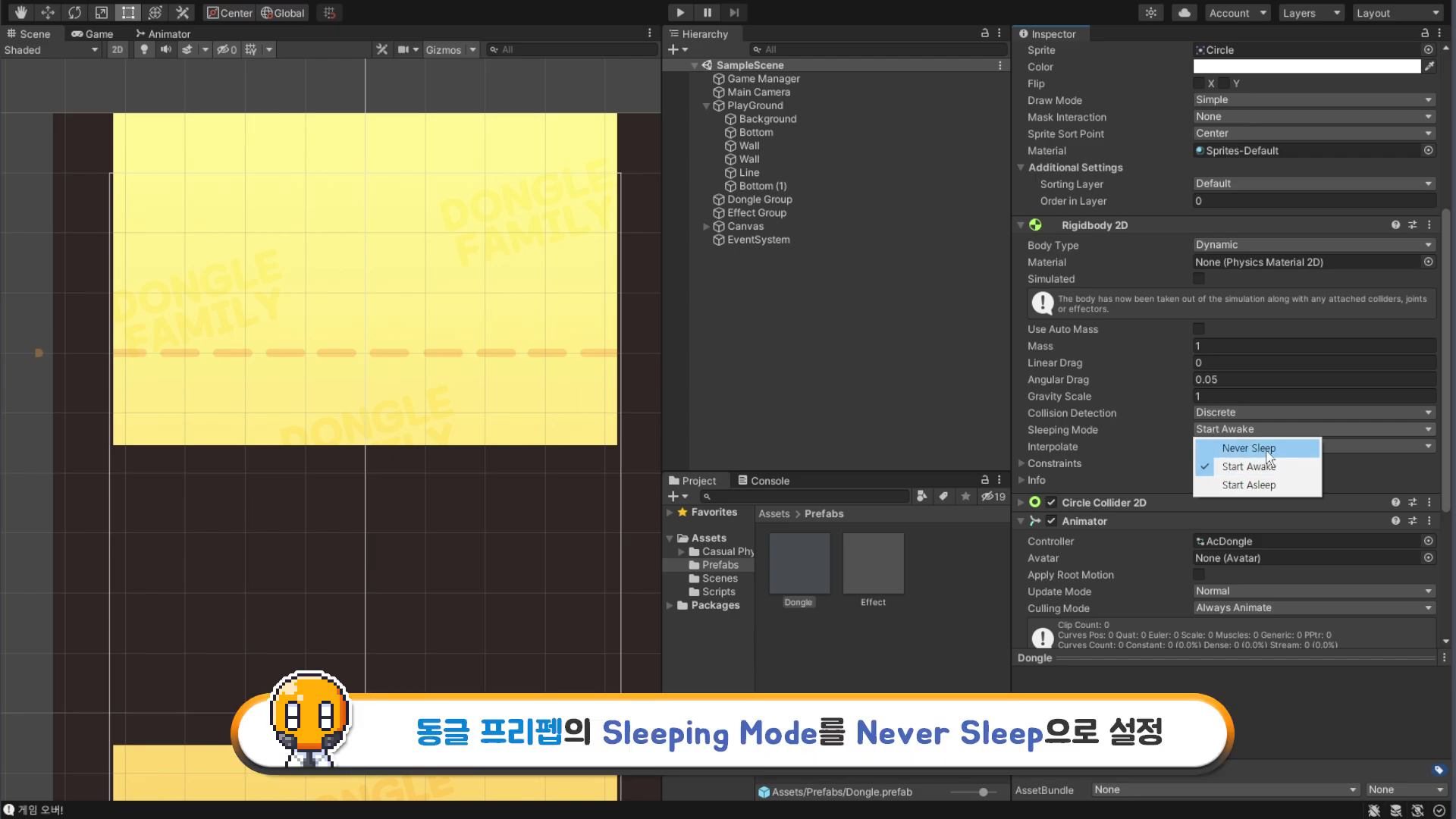Screen dimensions: 1456x819
Task: Enable the Simulated checkbox
Action: tap(1199, 279)
